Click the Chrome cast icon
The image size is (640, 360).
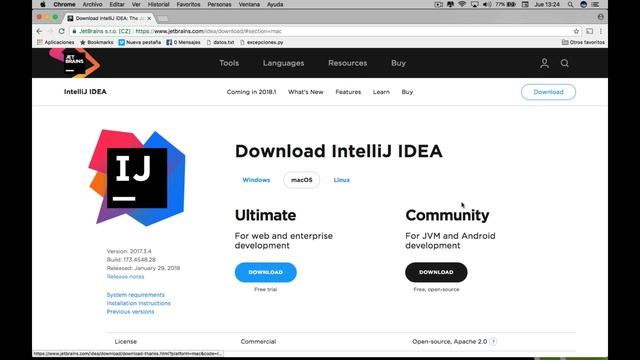click(589, 31)
